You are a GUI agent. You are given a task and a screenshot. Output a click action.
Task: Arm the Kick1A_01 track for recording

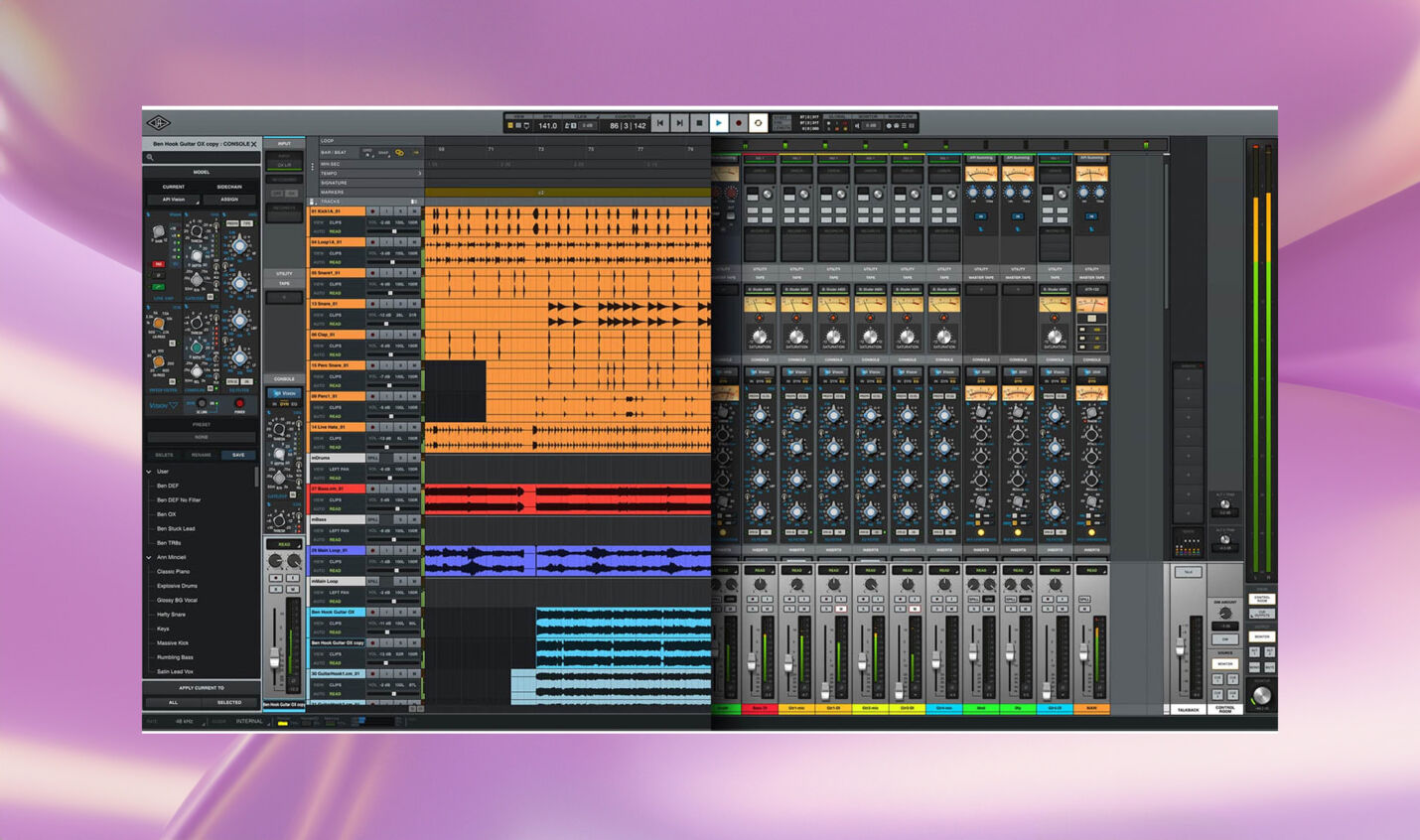pyautogui.click(x=373, y=211)
